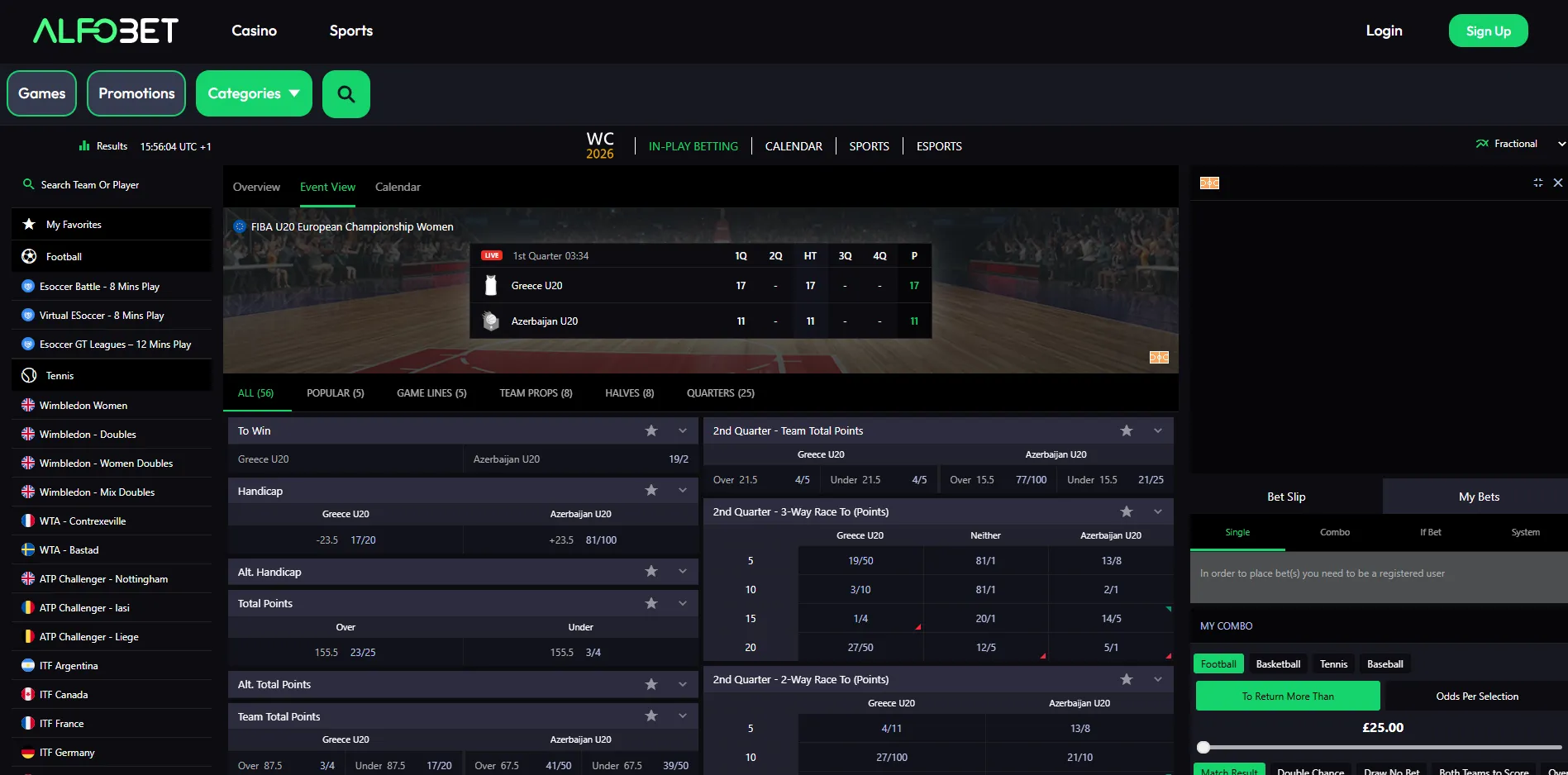Screen dimensions: 1568x775
Task: Select Football in My Combo
Action: click(1218, 664)
